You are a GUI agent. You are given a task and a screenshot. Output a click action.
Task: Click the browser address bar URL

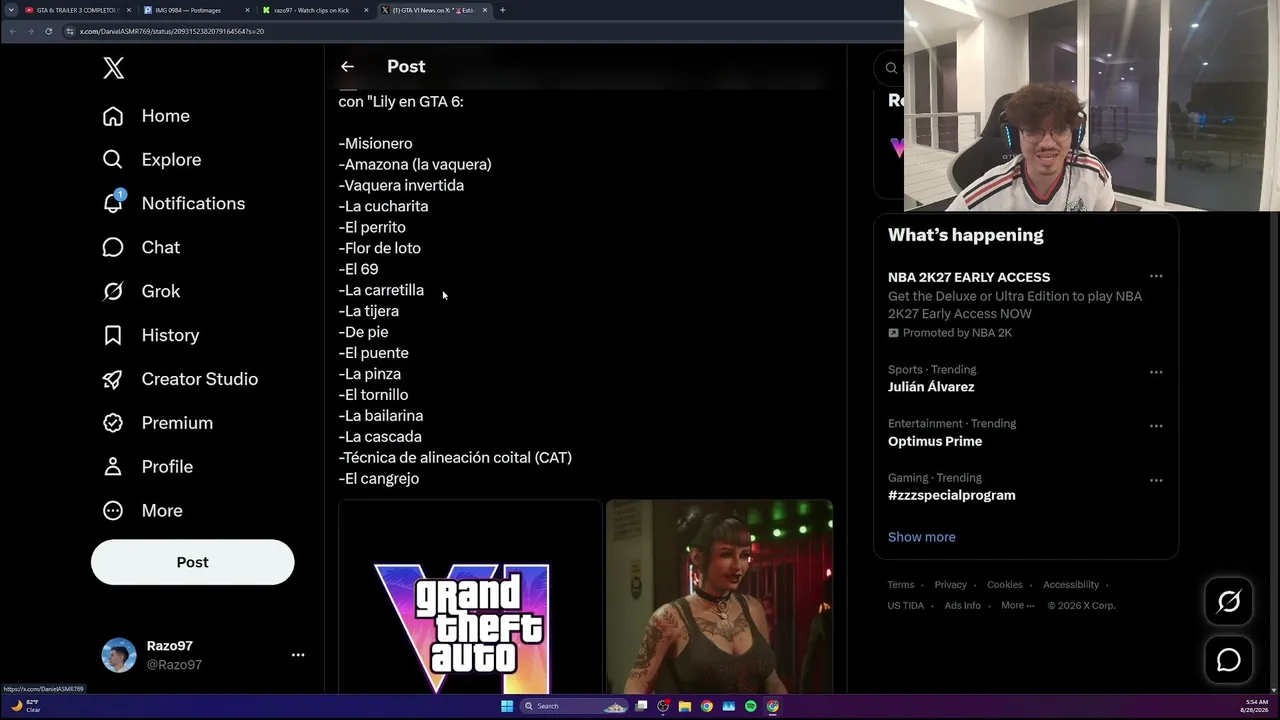click(172, 31)
